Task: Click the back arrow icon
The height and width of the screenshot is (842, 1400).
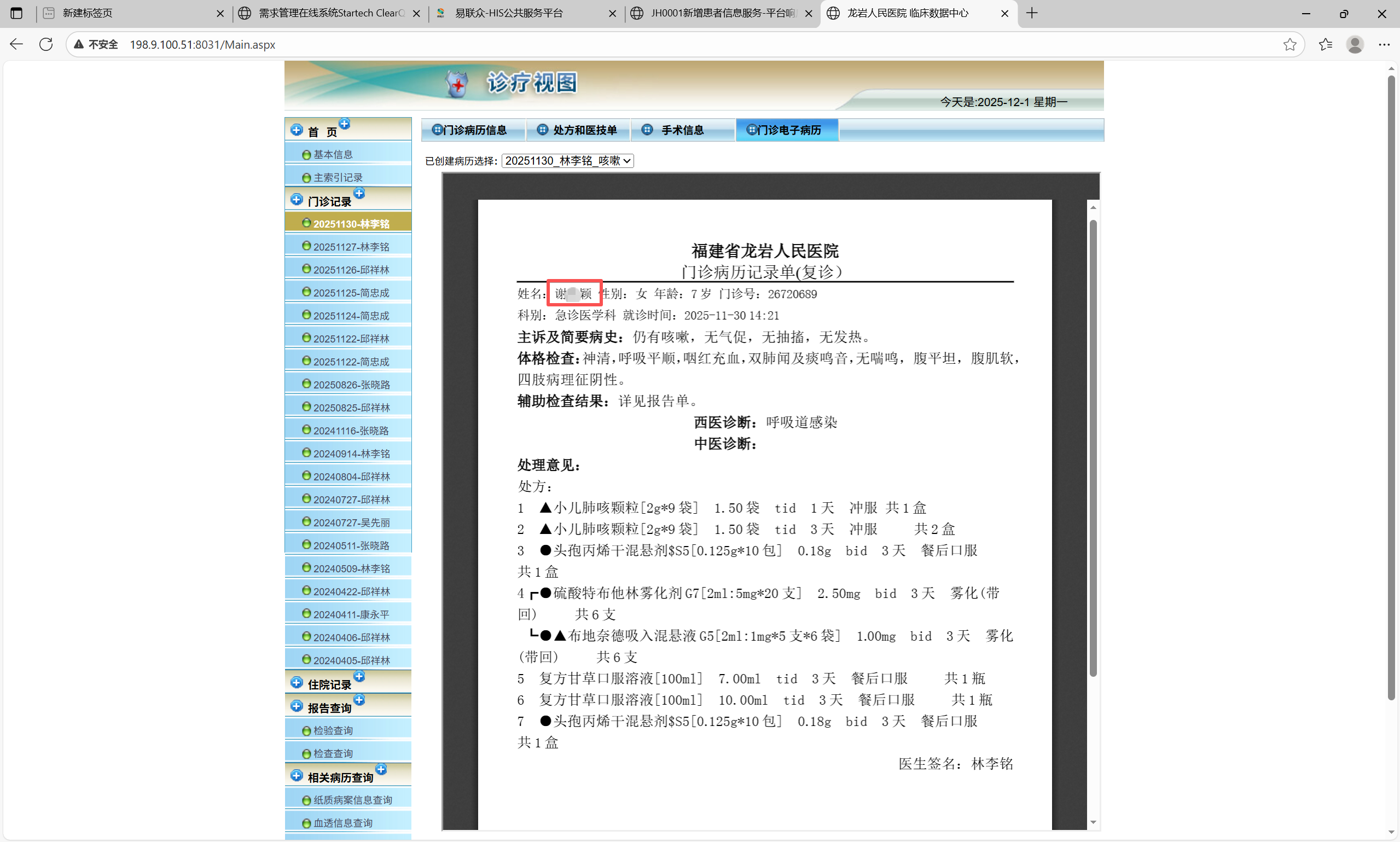Action: point(16,44)
